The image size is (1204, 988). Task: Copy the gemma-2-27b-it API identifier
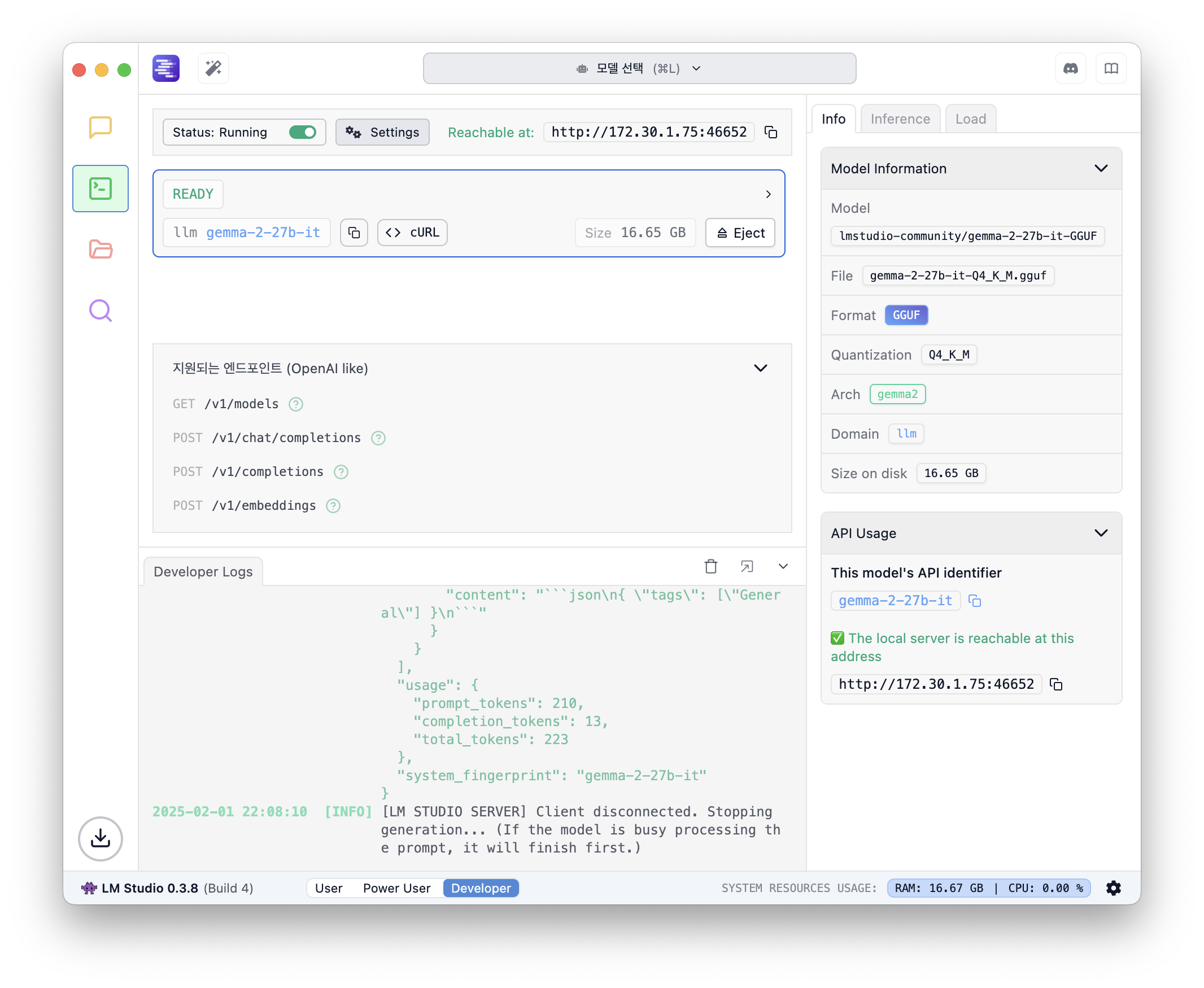click(x=975, y=601)
